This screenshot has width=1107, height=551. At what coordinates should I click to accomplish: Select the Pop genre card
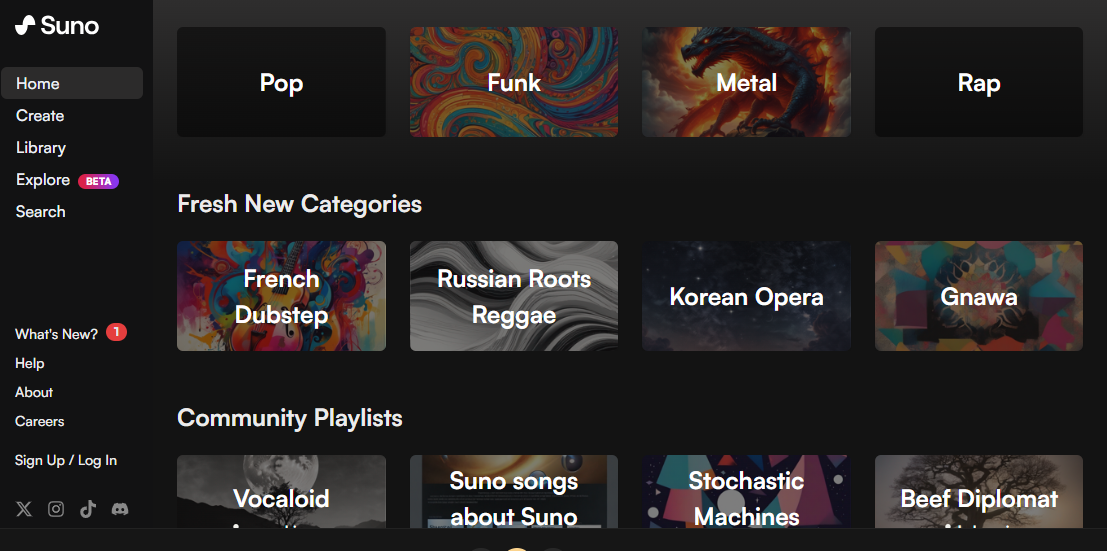point(281,82)
